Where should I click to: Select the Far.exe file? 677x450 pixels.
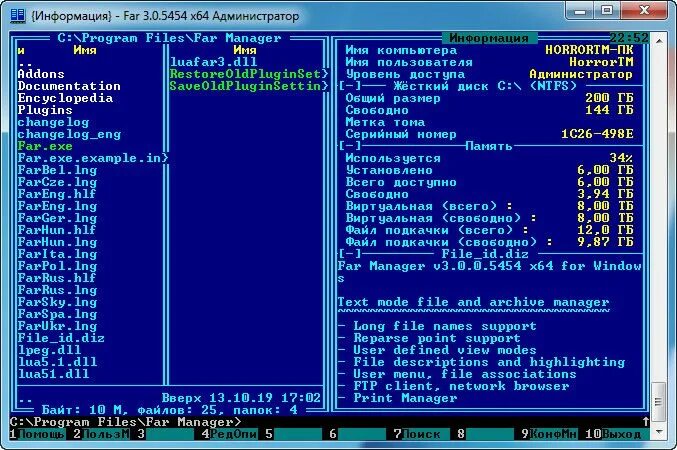tap(45, 146)
